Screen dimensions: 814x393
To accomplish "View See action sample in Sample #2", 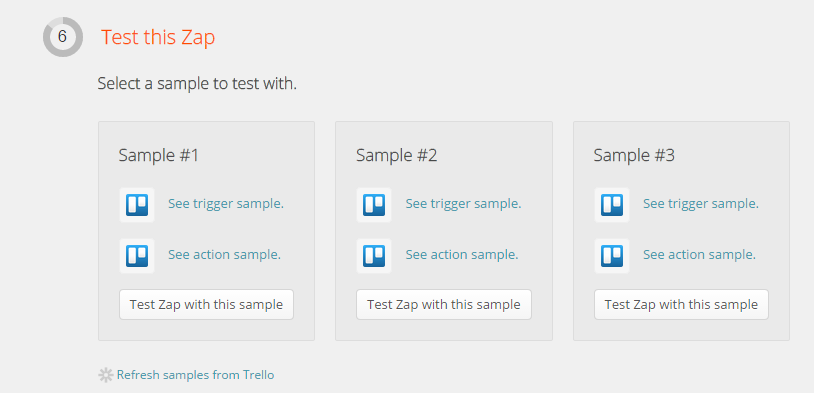I will [x=462, y=255].
